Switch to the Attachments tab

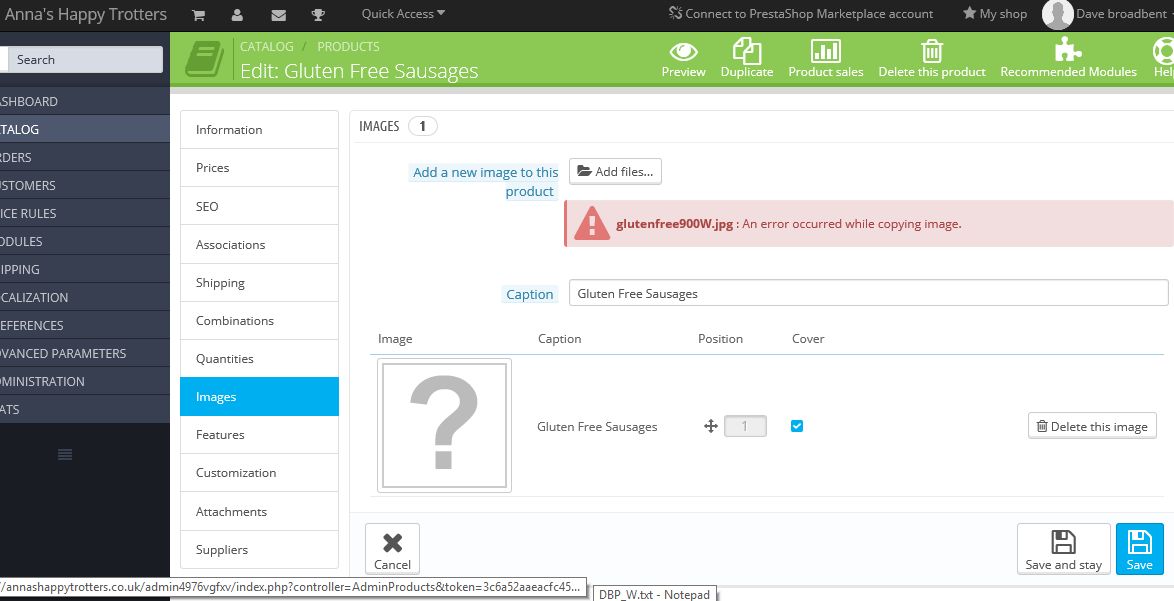pyautogui.click(x=259, y=511)
